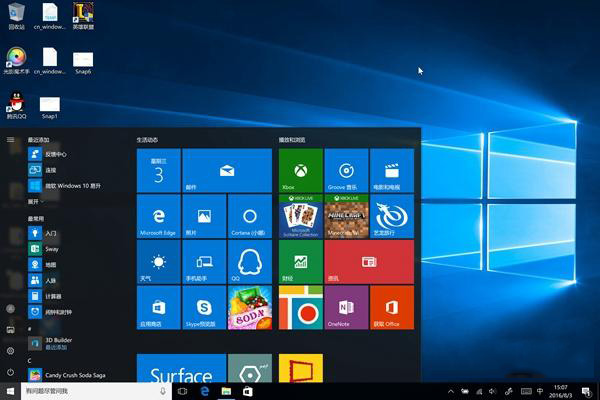Open Maps from most used list

tap(77, 264)
